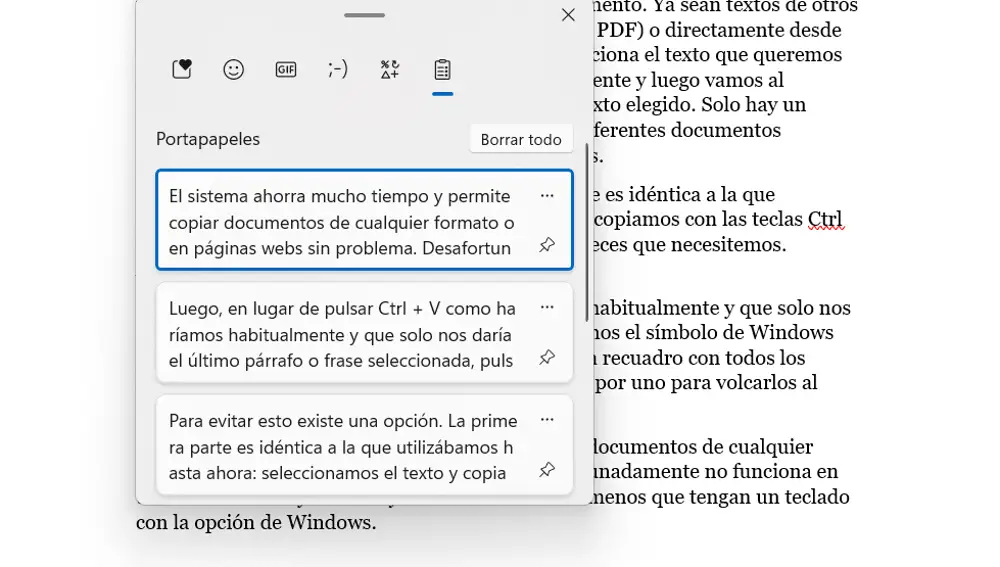The height and width of the screenshot is (567, 1000).
Task: Paste the 'Luego, en lugar de pulsar' entry
Action: coord(365,333)
